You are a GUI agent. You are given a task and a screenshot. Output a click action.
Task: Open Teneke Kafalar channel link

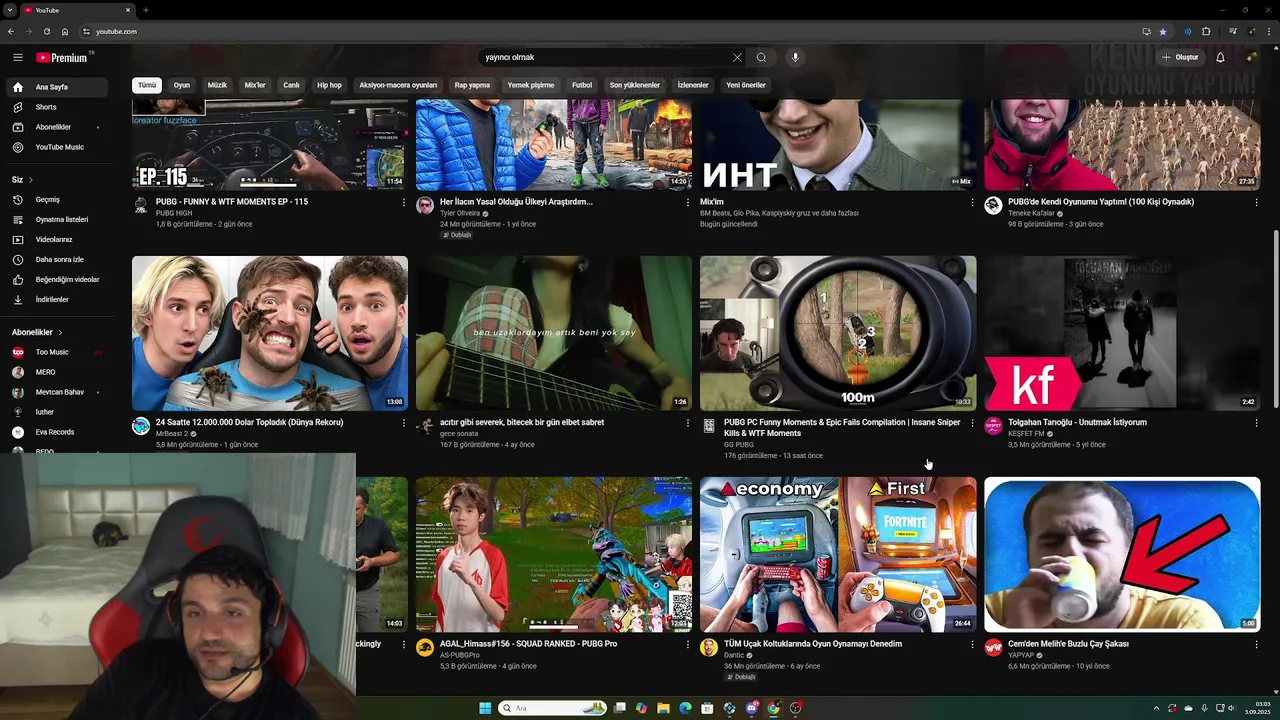(1031, 213)
